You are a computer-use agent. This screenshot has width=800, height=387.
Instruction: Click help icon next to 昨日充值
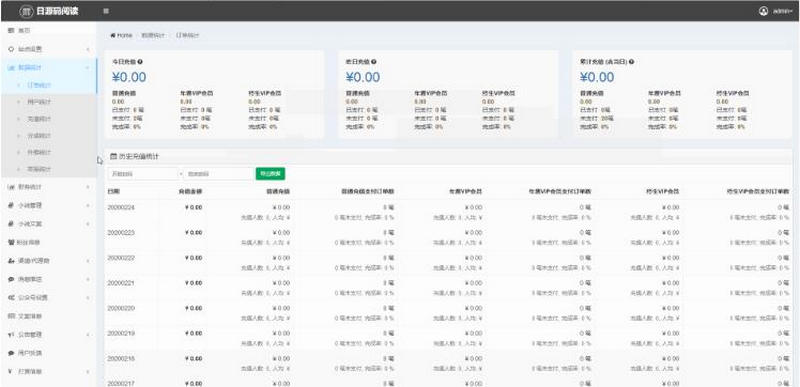[x=373, y=62]
